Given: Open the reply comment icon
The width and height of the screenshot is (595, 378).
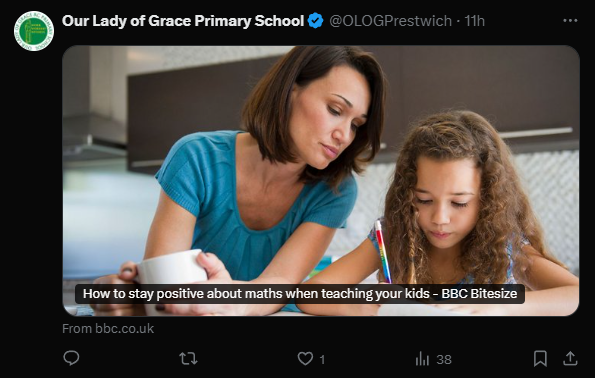Looking at the screenshot, I should (71, 358).
